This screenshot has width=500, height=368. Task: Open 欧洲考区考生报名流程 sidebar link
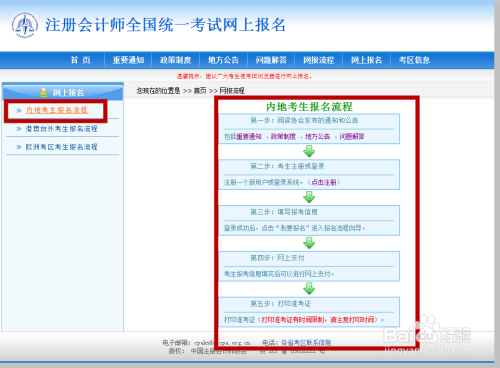pos(62,147)
